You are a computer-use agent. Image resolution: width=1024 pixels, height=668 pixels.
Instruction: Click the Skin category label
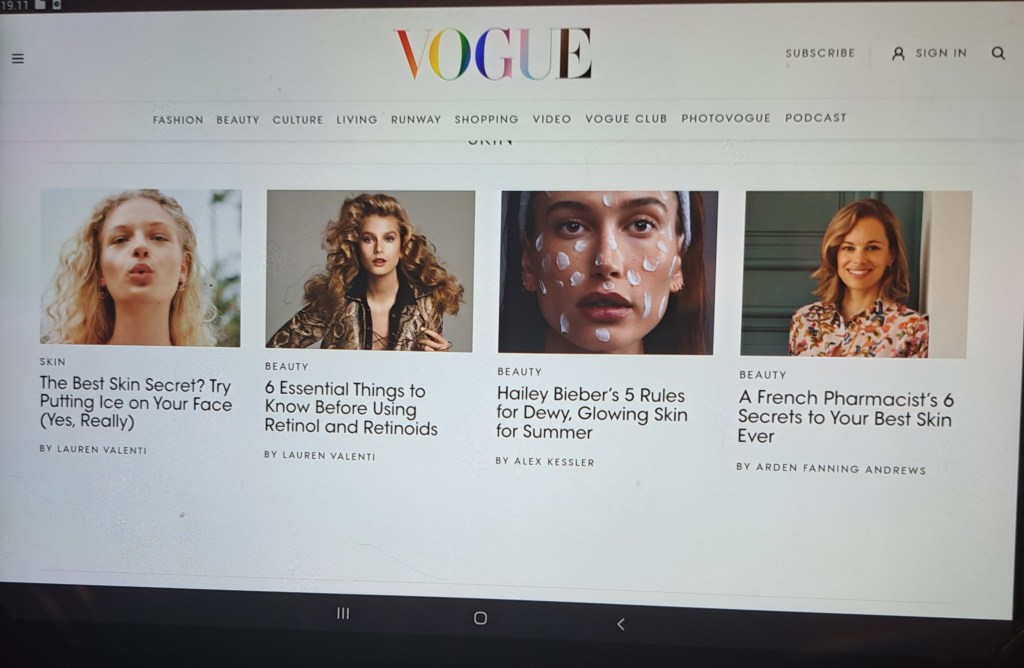coord(52,362)
